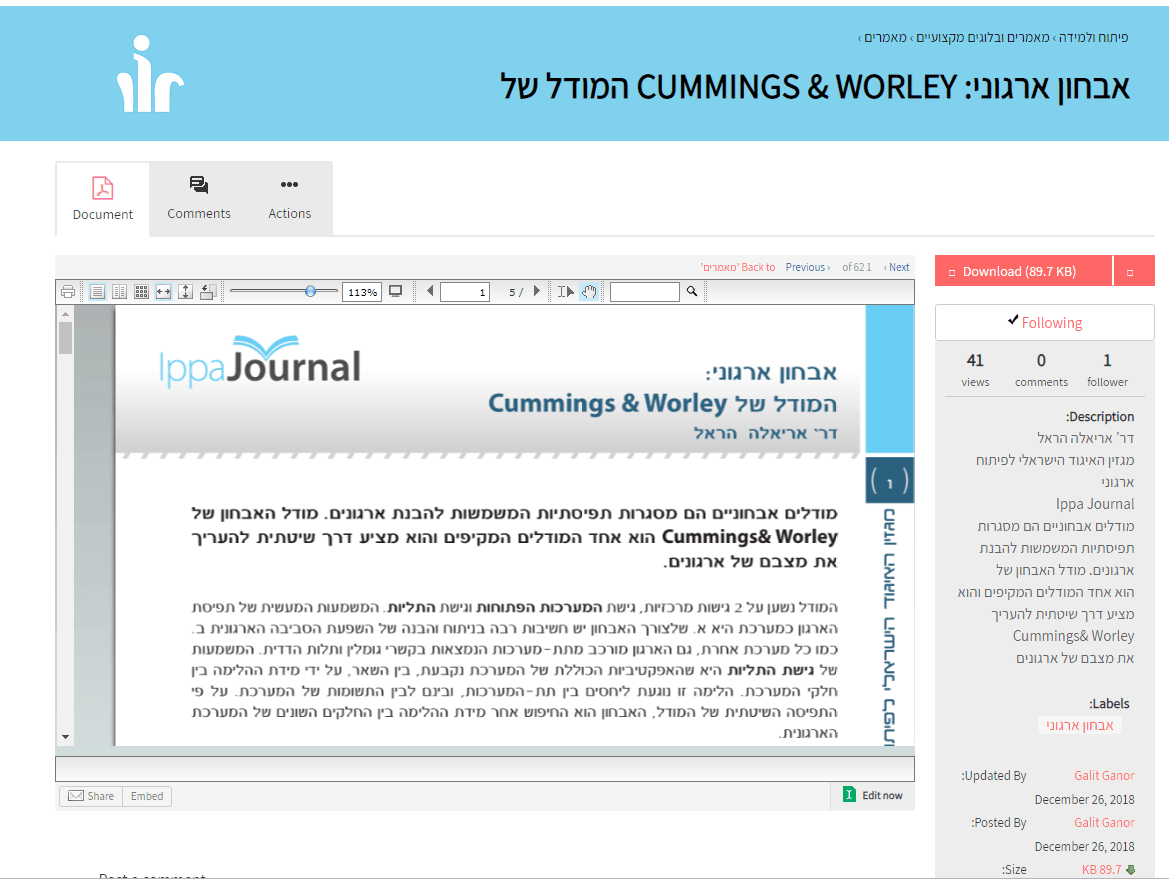Click the 113% zoom percentage field
The image size is (1169, 885).
pos(362,292)
